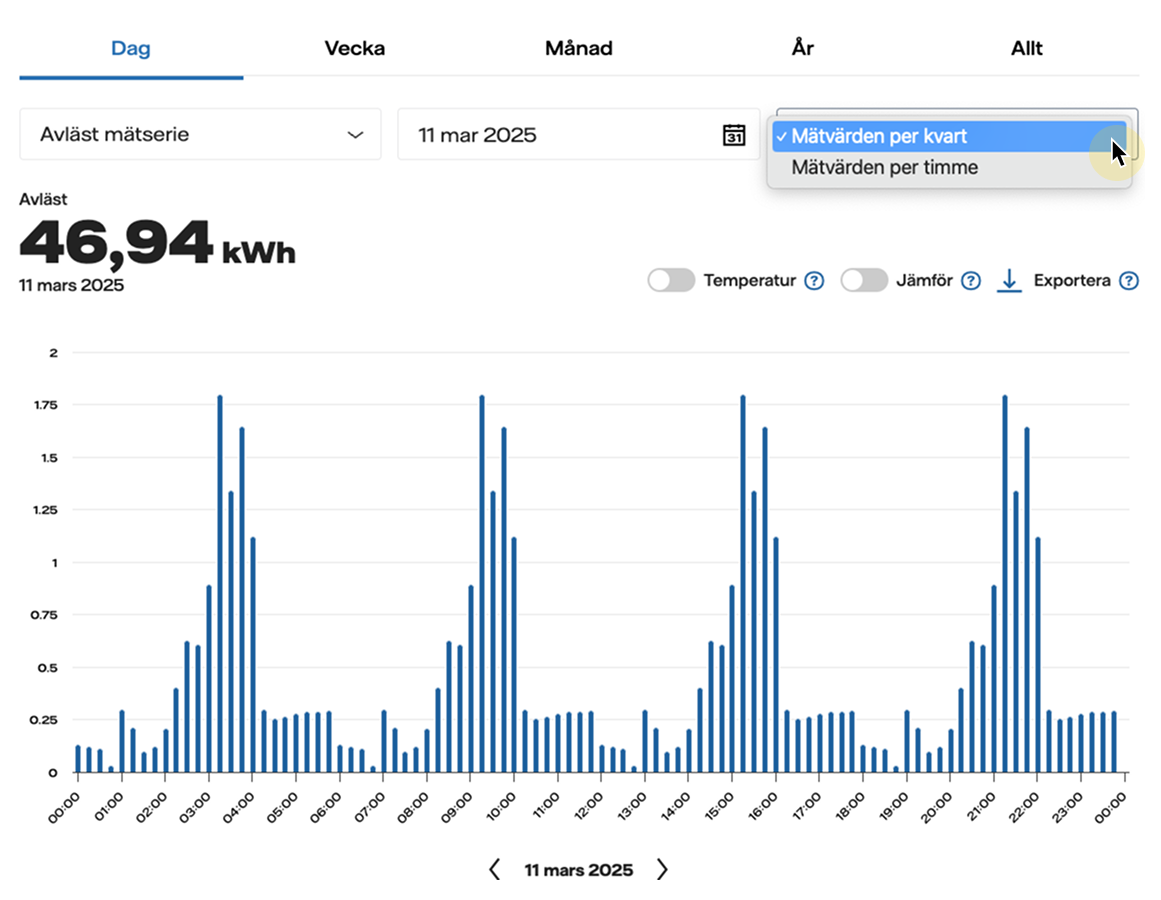Viewport: 1161px width, 900px height.
Task: Turn on the Jämför switch
Action: (864, 281)
